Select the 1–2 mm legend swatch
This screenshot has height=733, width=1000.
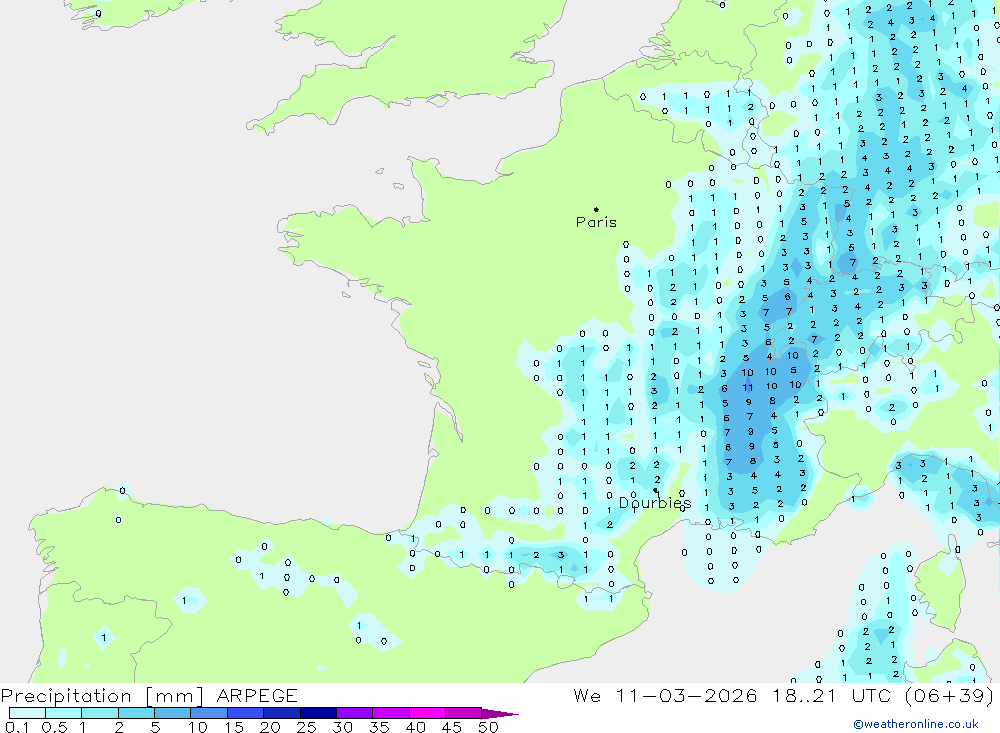[x=100, y=713]
